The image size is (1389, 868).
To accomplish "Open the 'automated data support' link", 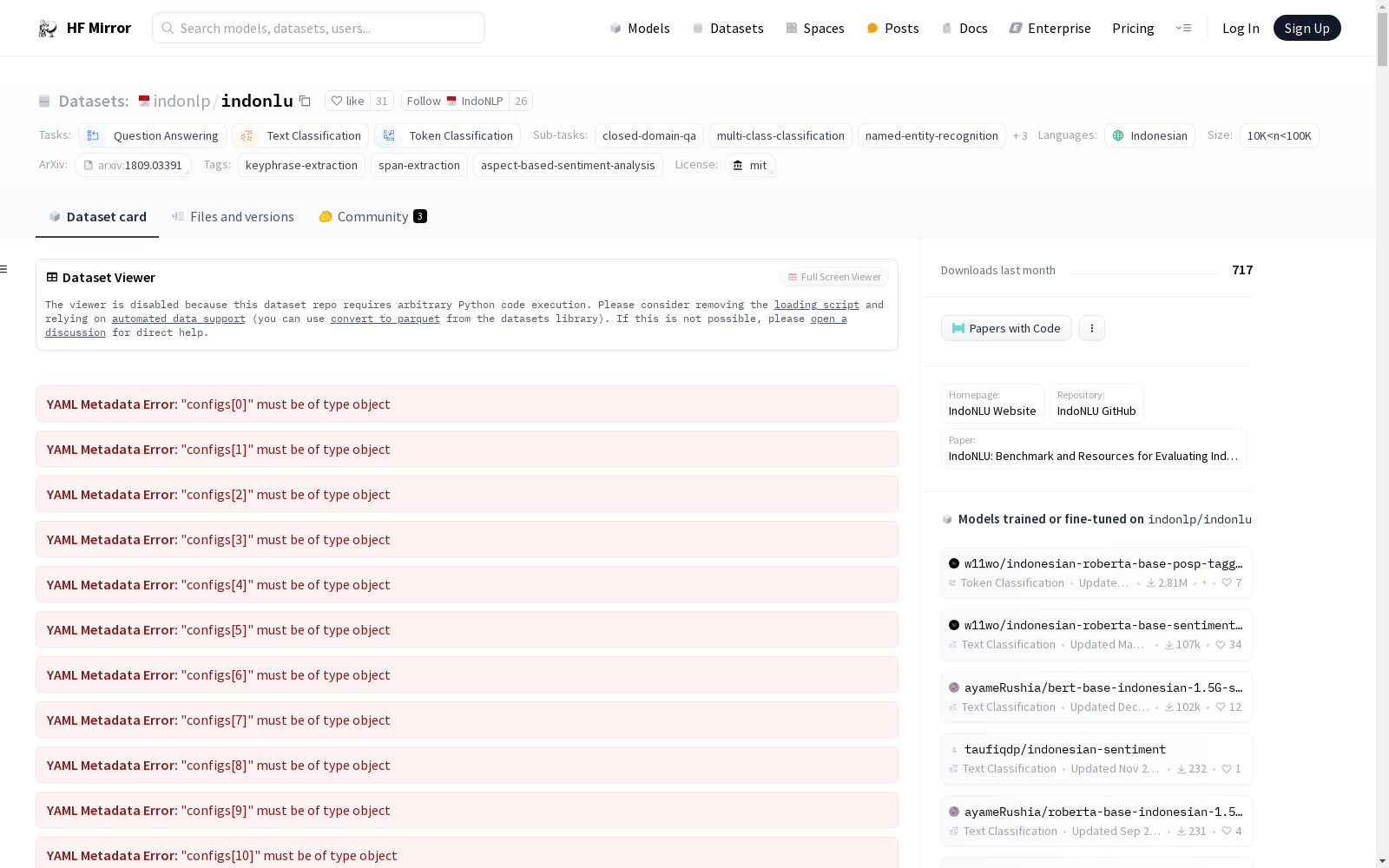I will [179, 319].
